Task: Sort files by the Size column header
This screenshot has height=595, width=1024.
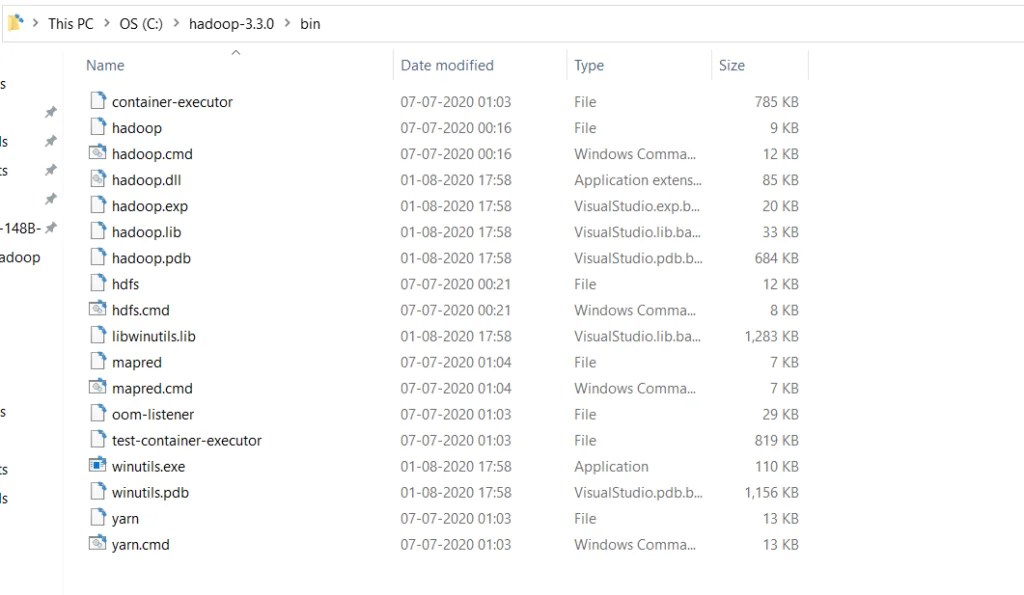Action: (x=731, y=65)
